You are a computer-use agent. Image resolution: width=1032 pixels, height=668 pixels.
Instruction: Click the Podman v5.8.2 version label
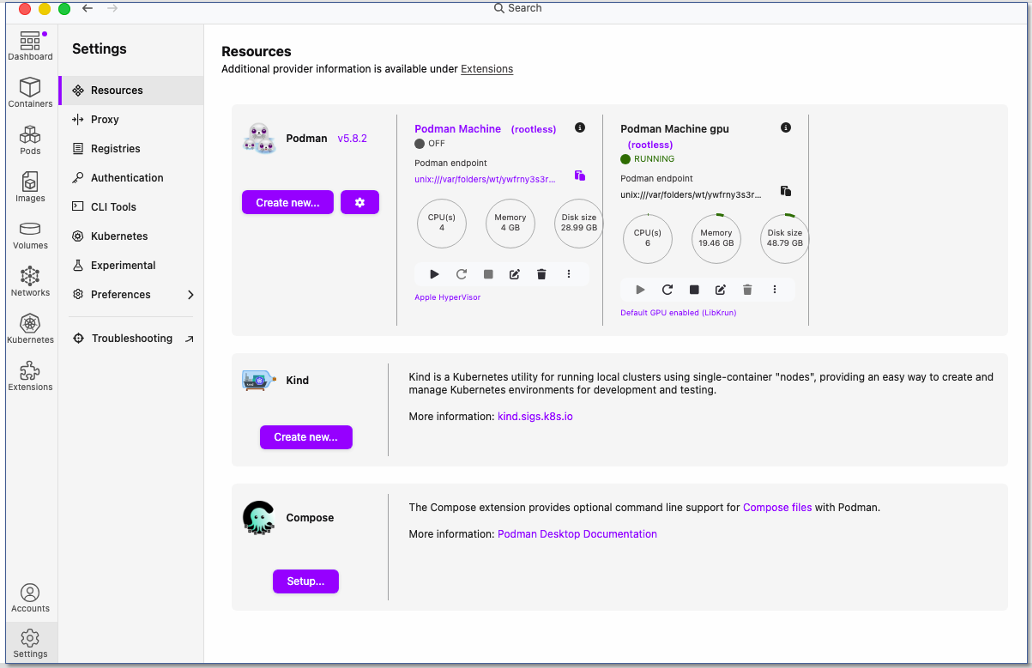(x=352, y=138)
